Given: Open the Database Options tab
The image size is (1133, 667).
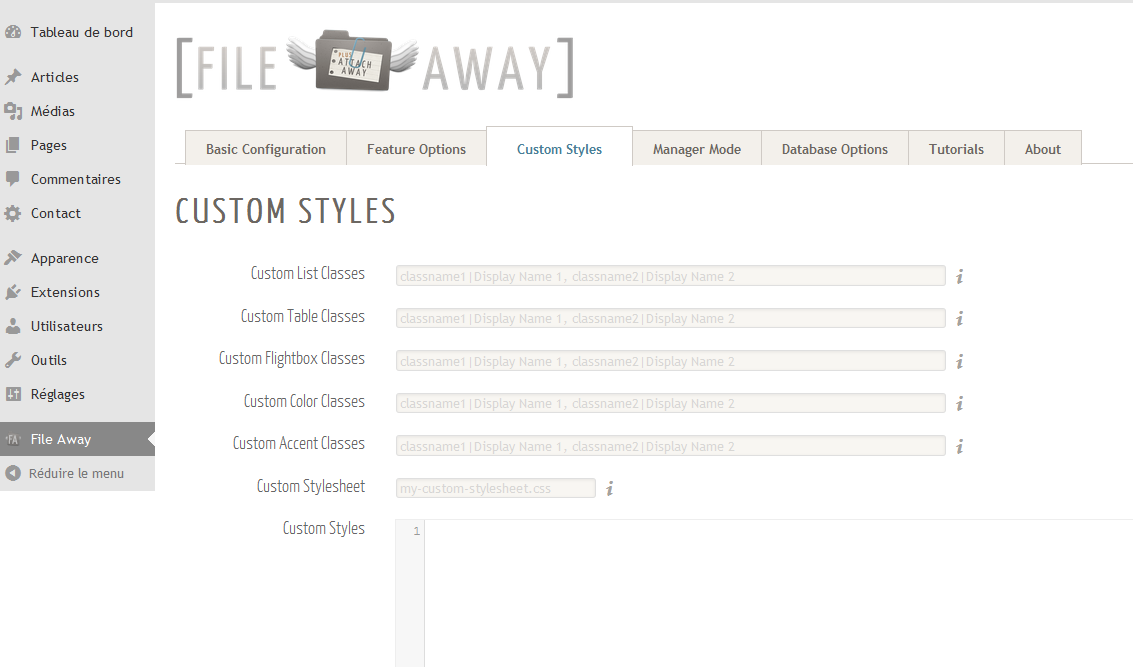Looking at the screenshot, I should click(835, 149).
